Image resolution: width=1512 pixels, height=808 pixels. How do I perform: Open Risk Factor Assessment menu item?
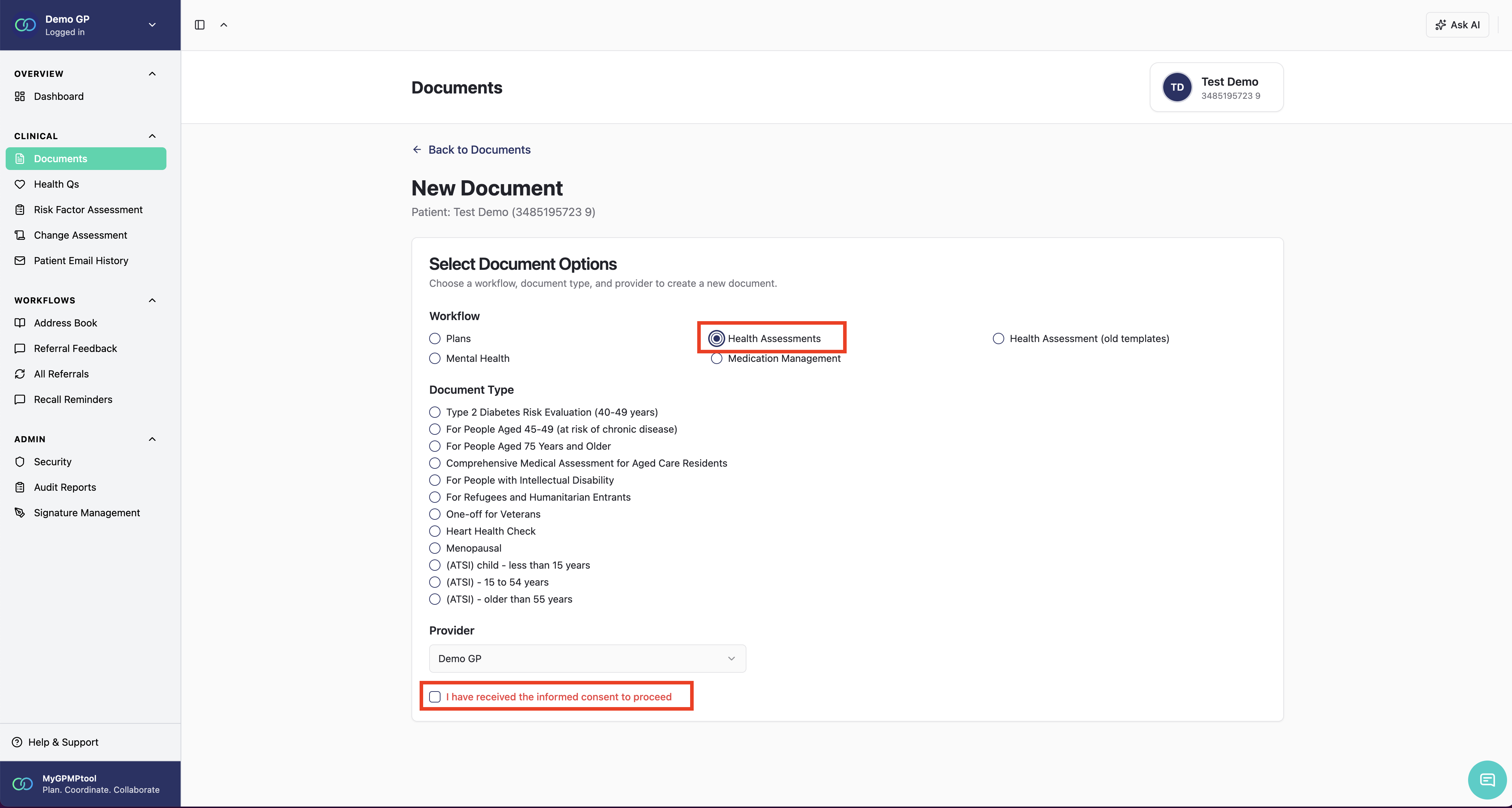coord(88,210)
